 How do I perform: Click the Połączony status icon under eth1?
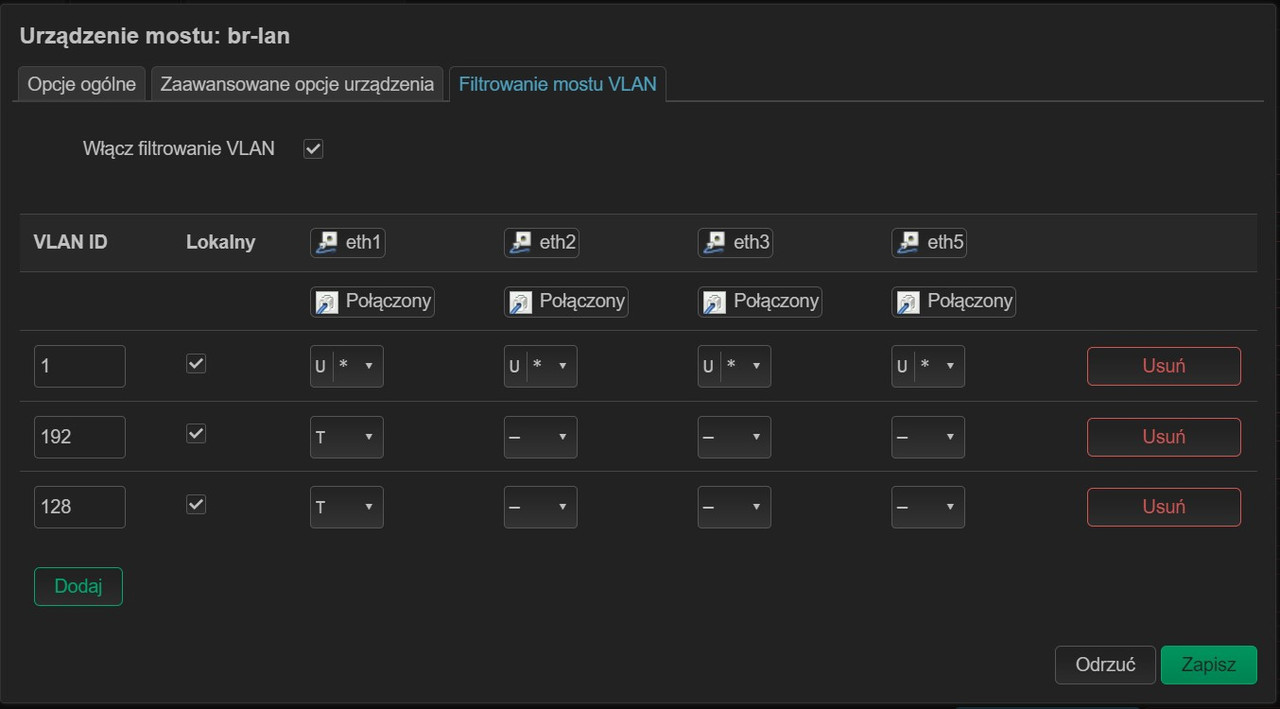pos(326,302)
